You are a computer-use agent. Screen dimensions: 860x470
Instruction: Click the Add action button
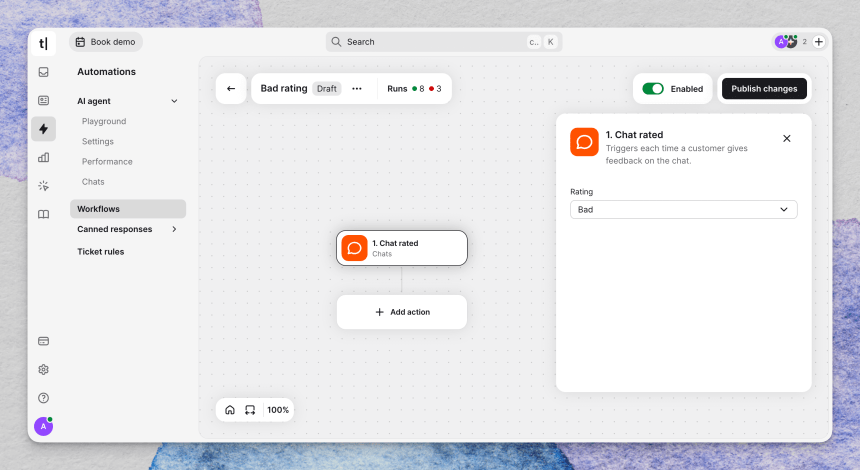[x=402, y=312]
